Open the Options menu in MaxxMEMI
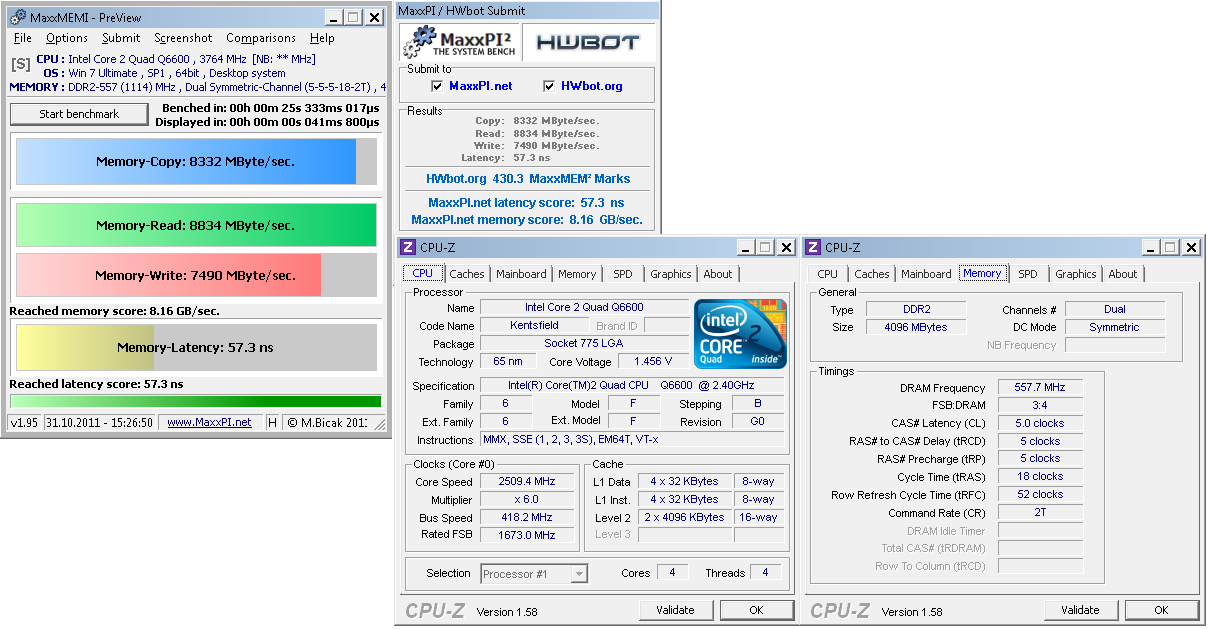The height and width of the screenshot is (629, 1208). 67,38
